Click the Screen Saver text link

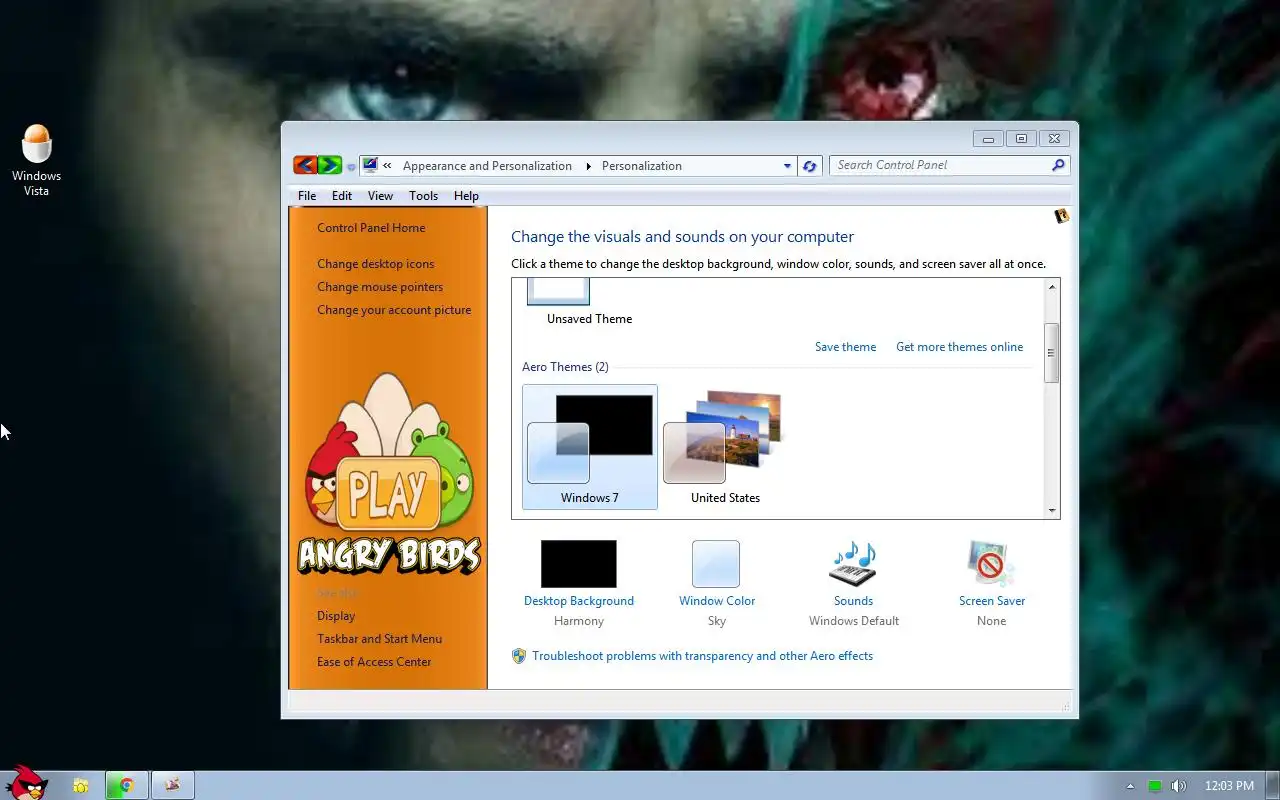992,601
